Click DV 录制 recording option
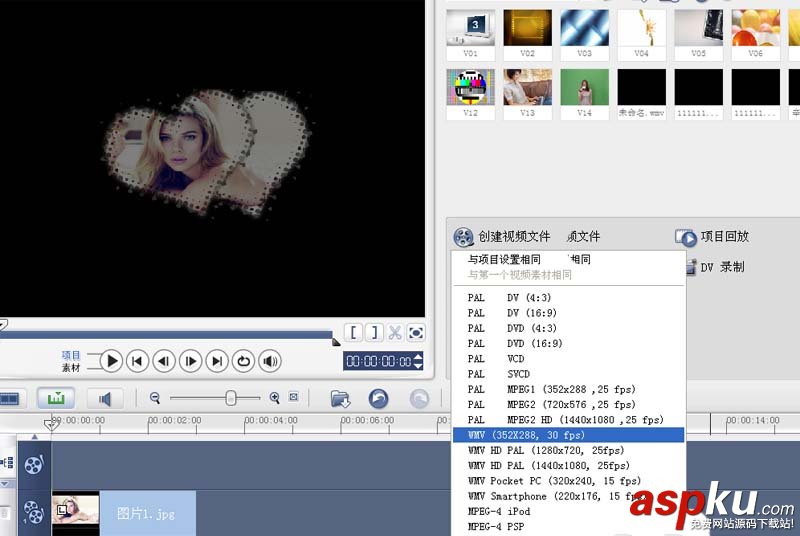 tap(716, 267)
